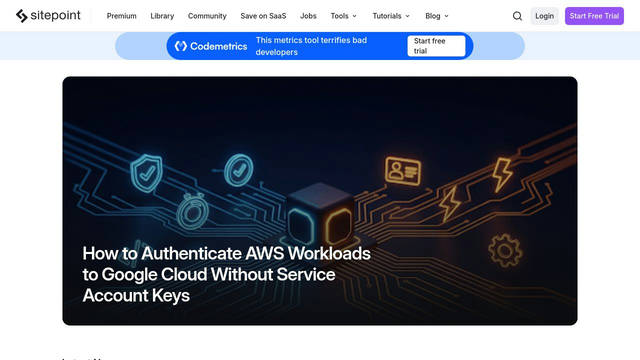The image size is (640, 360).
Task: Click the Start Free Trial button
Action: [x=594, y=16]
